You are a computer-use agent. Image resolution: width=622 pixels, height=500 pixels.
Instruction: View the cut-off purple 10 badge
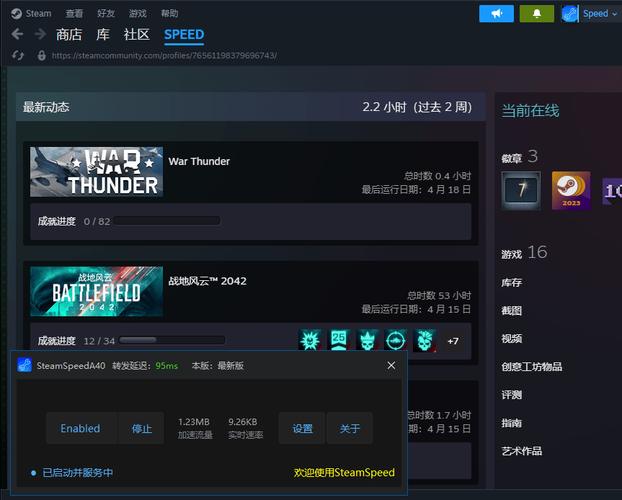pos(612,191)
